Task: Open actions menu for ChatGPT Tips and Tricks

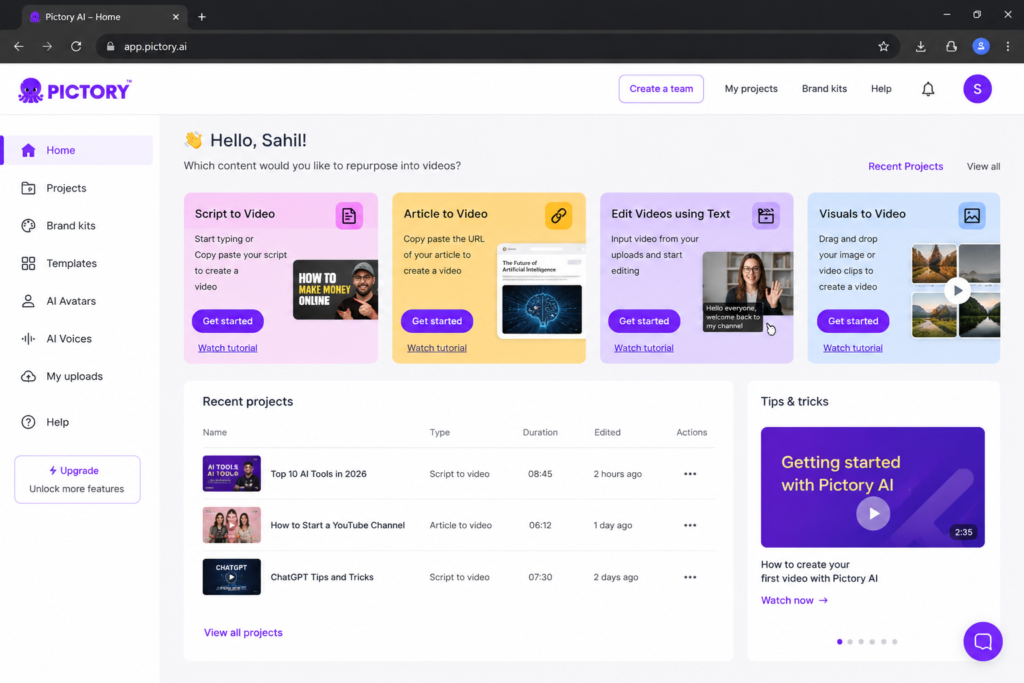Action: click(690, 577)
